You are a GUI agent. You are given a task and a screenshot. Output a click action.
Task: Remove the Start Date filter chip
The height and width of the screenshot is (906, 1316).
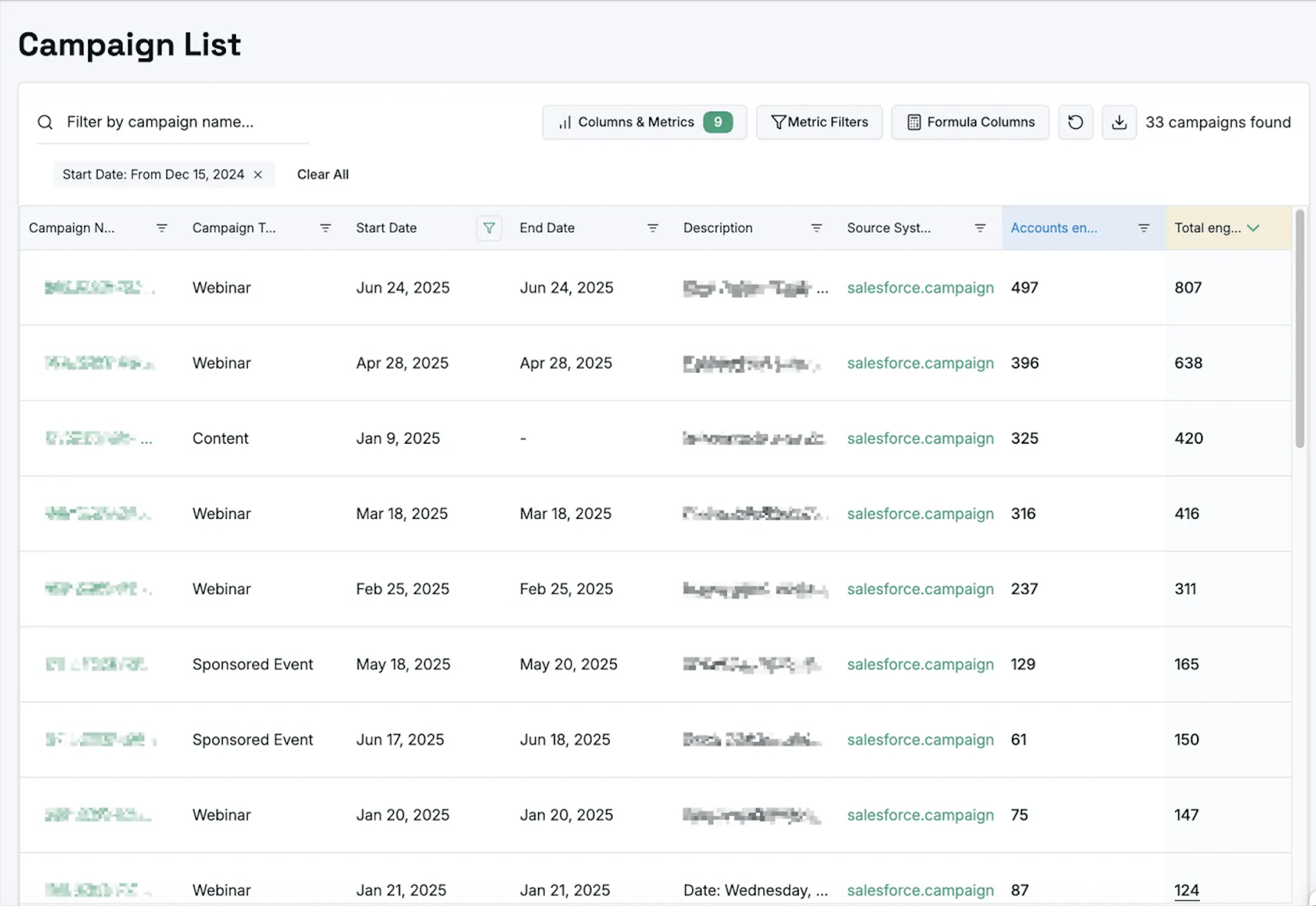pyautogui.click(x=258, y=174)
